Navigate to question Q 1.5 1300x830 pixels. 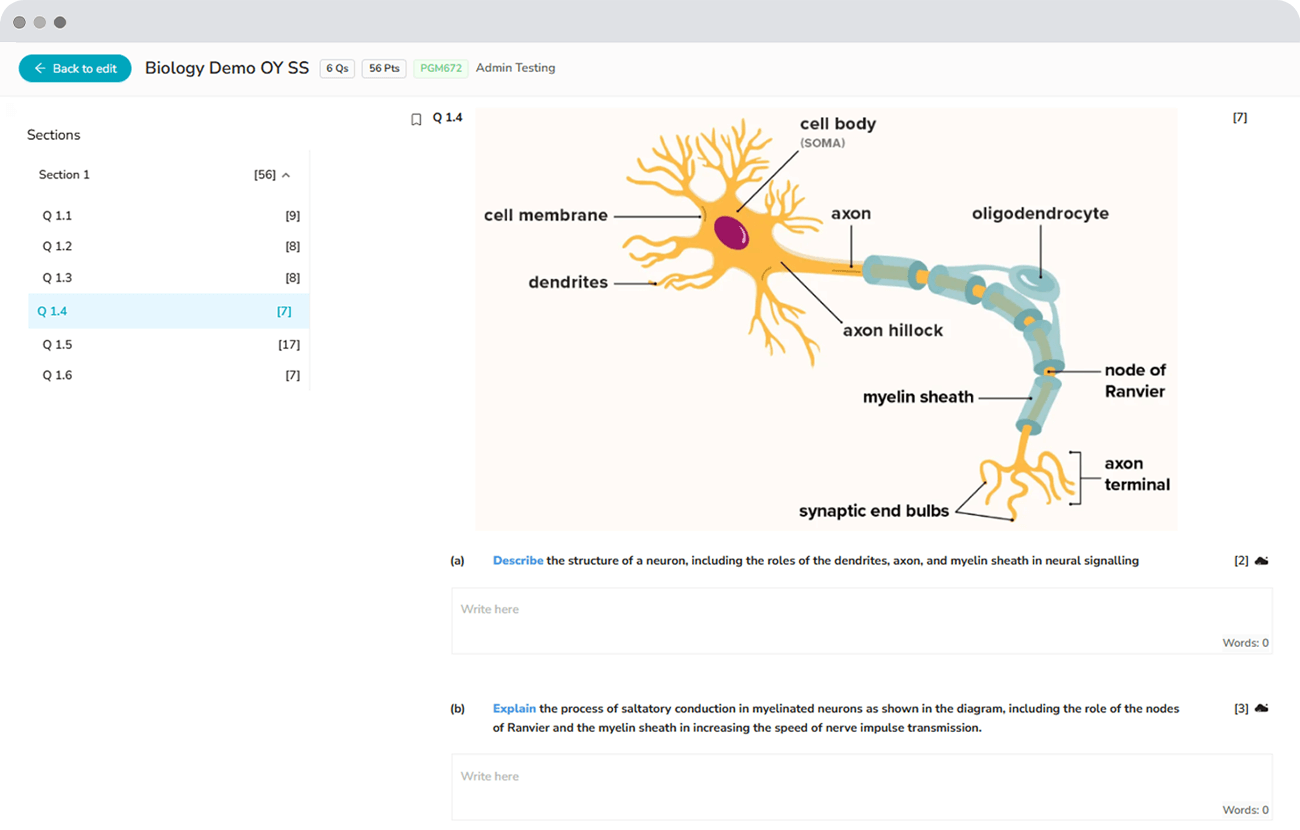(x=57, y=345)
